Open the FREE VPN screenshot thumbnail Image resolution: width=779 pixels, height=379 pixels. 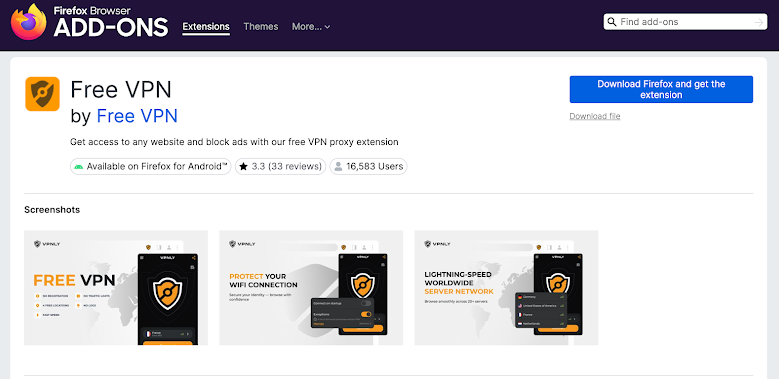point(116,288)
